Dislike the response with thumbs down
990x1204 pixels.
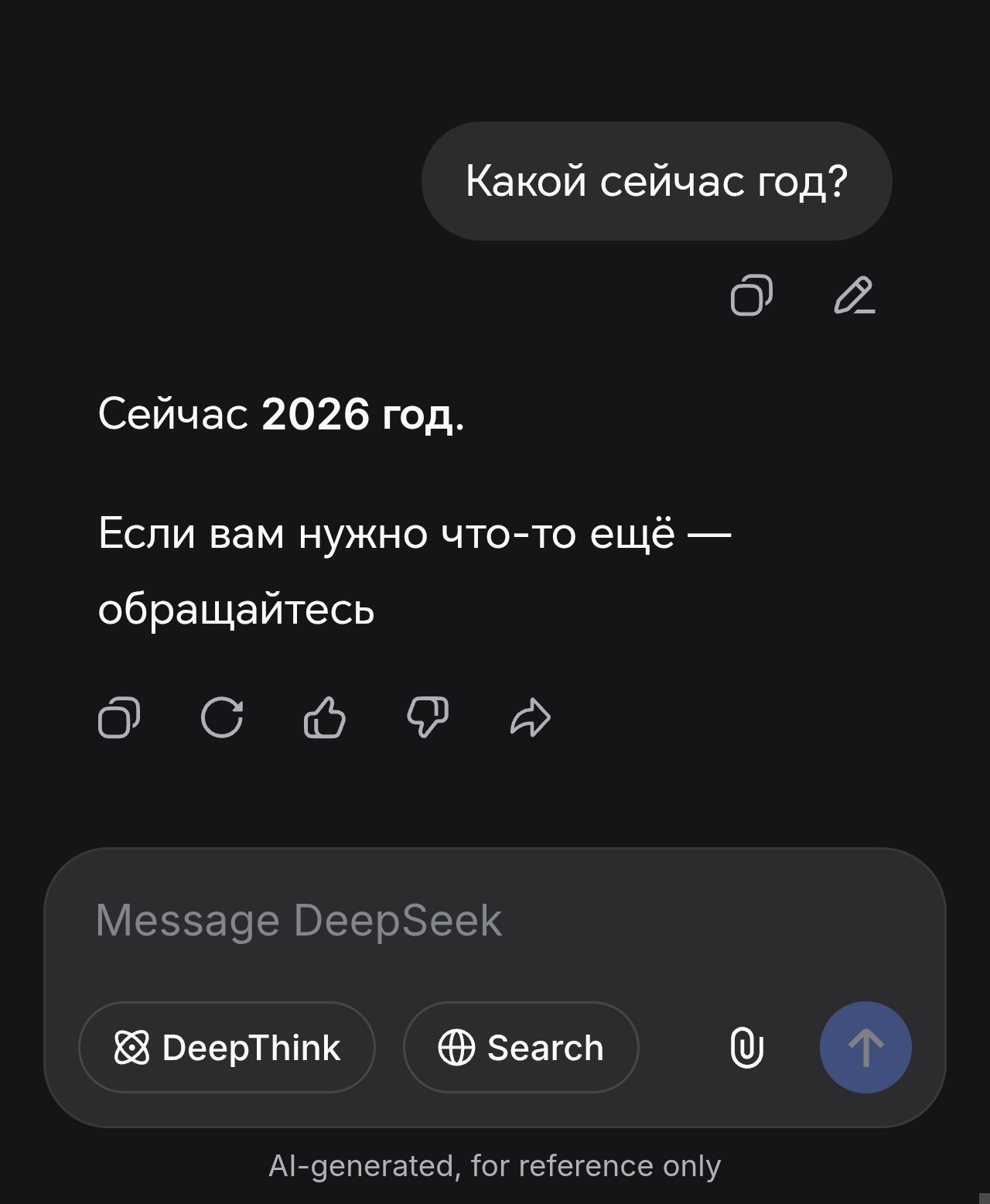(x=428, y=717)
